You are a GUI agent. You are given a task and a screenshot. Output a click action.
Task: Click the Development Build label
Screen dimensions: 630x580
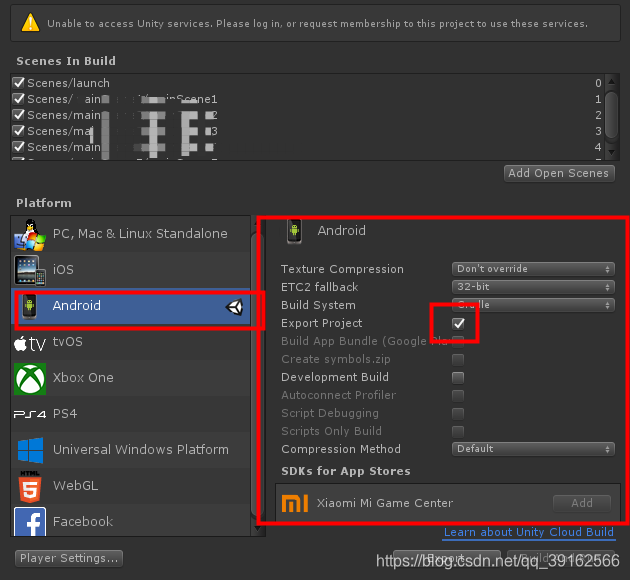[335, 377]
